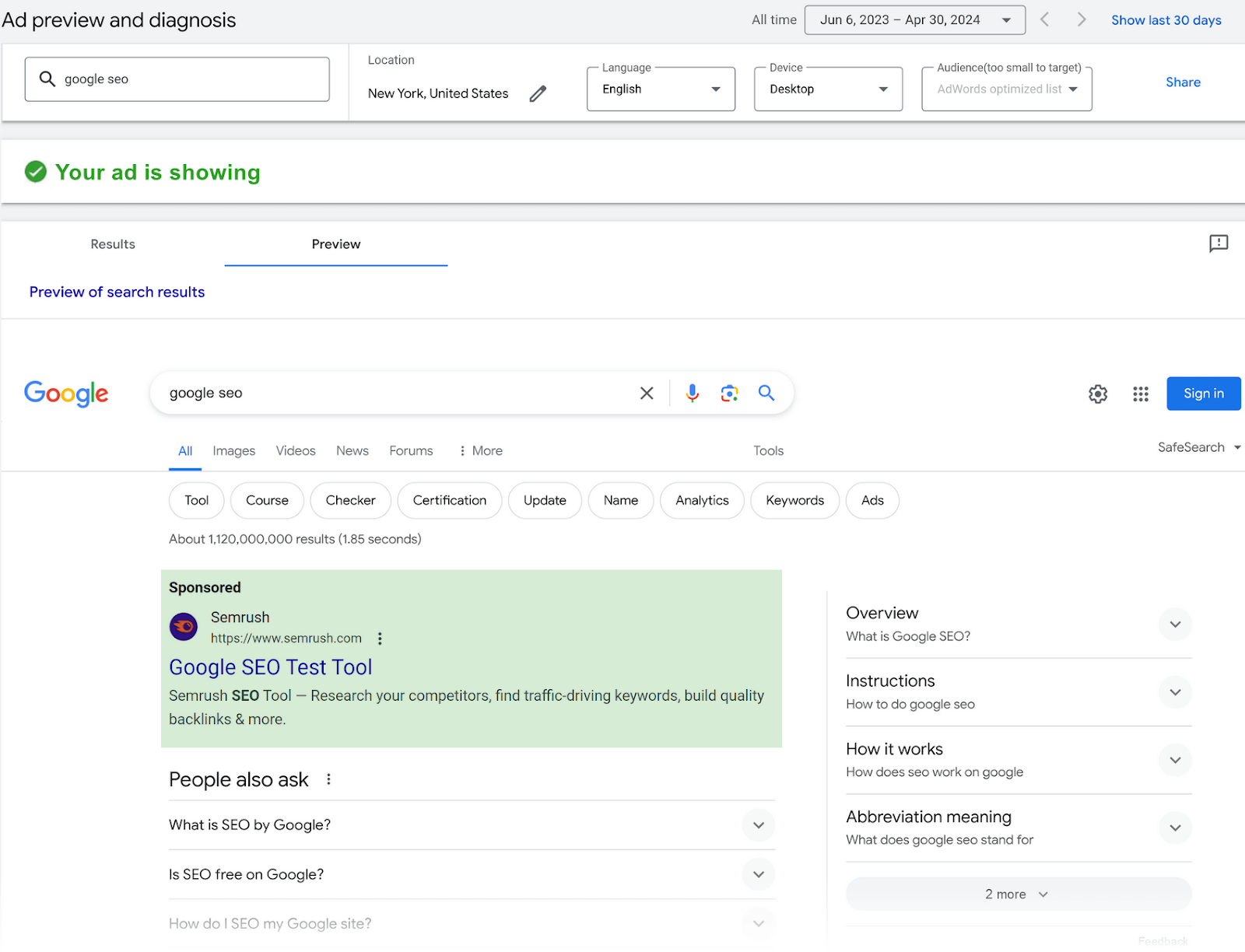This screenshot has height=952, width=1245.
Task: Open the SafeSearch dropdown
Action: coord(1198,447)
